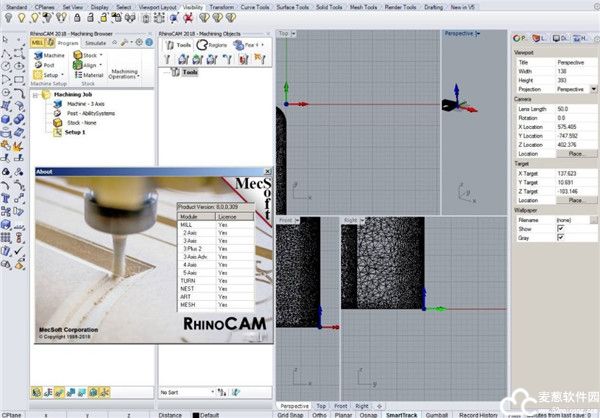Click the blue sphere icon in Visibility toolbar
Screen dimensions: 600x418
coord(174,18)
